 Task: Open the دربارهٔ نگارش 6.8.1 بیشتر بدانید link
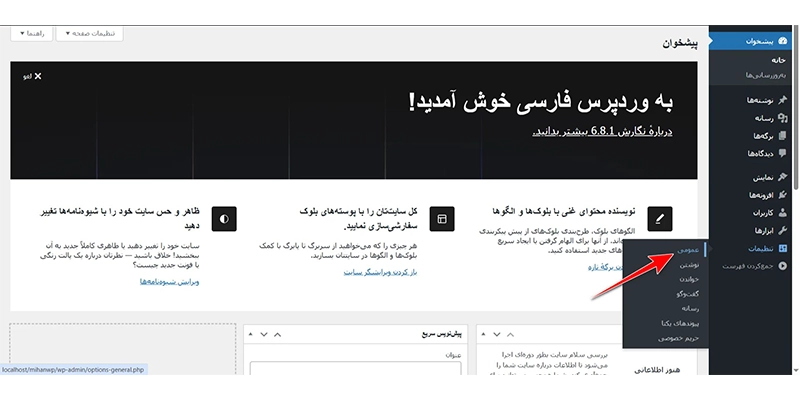(603, 131)
